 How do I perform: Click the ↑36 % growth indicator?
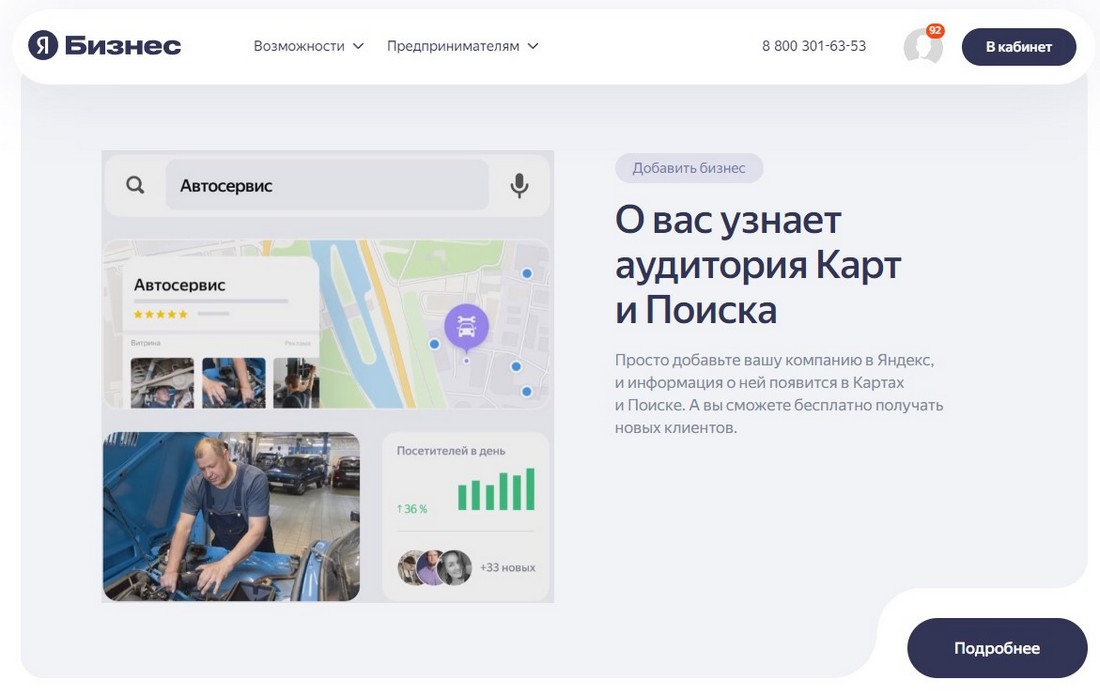[x=412, y=509]
